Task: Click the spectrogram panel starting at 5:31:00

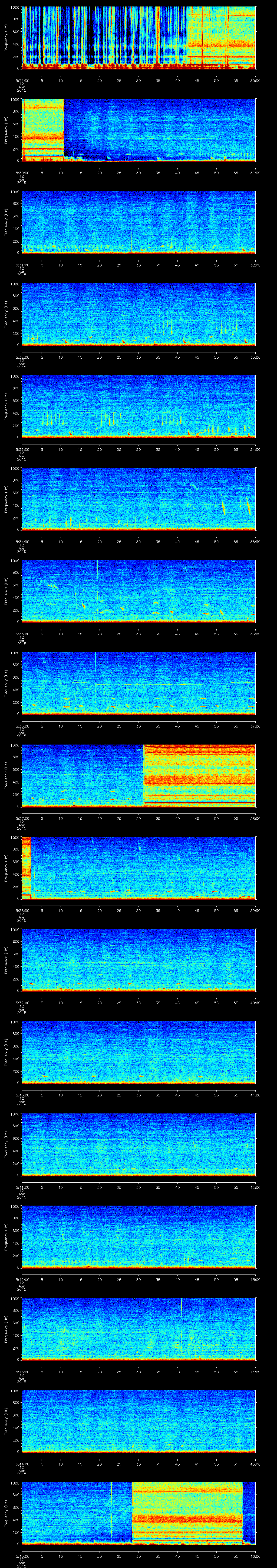Action: click(x=139, y=222)
